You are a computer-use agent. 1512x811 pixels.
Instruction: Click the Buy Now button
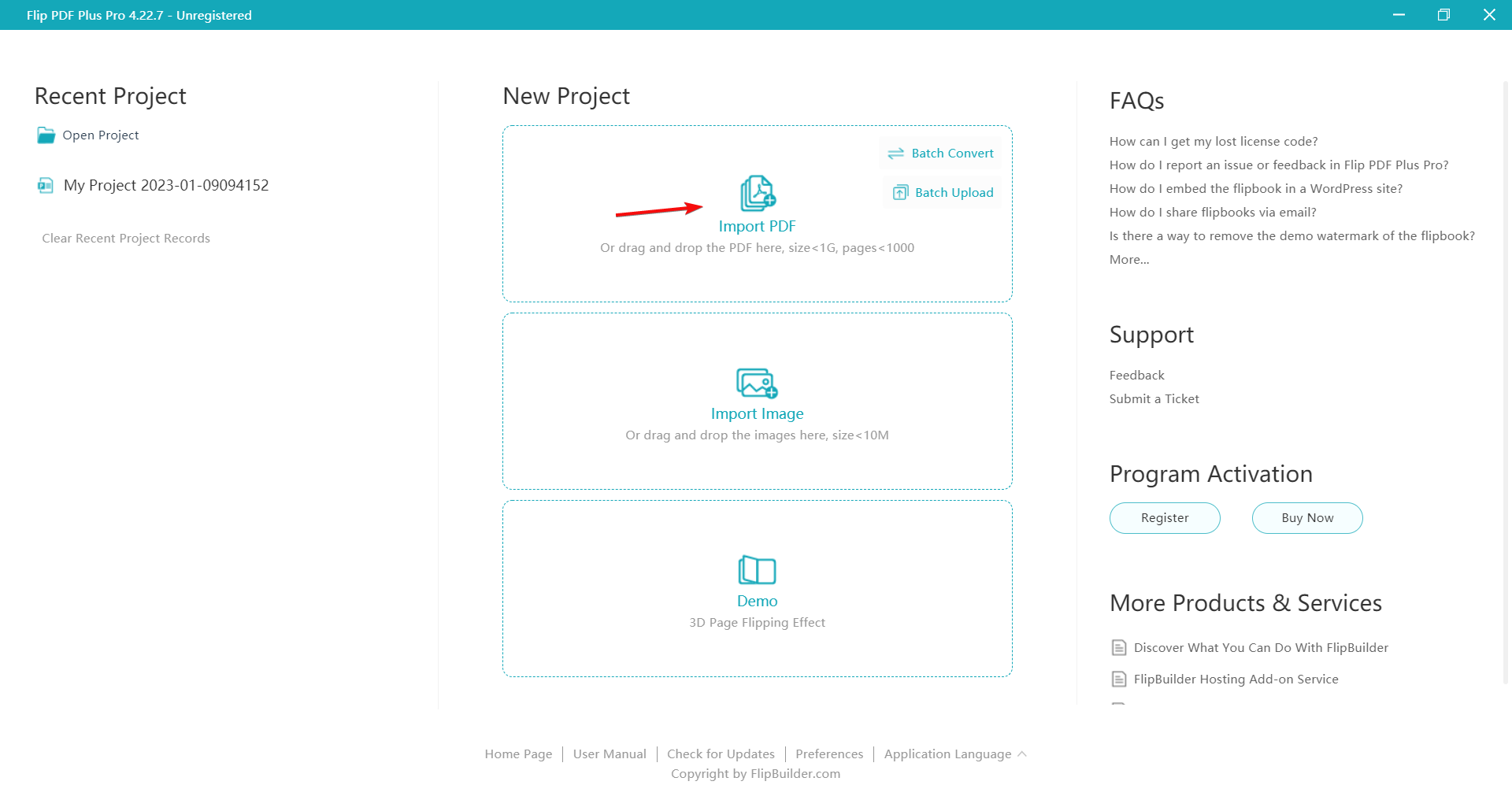coord(1307,518)
